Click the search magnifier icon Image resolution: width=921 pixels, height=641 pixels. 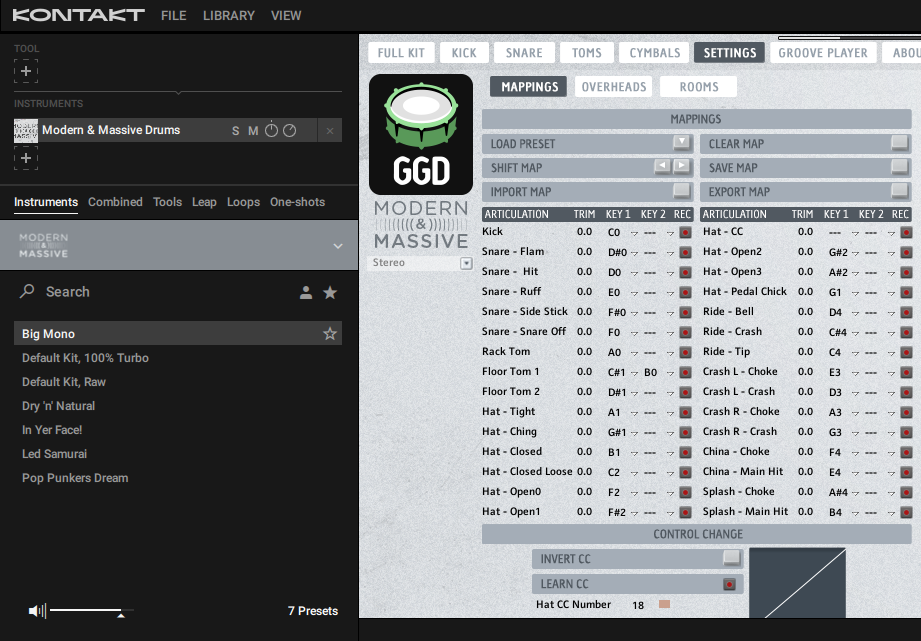coord(27,291)
